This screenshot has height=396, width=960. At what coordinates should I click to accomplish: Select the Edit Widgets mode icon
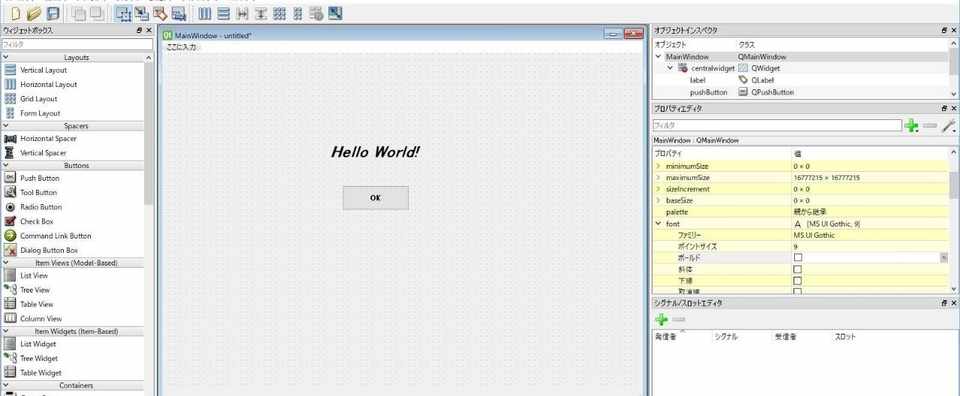coord(124,13)
